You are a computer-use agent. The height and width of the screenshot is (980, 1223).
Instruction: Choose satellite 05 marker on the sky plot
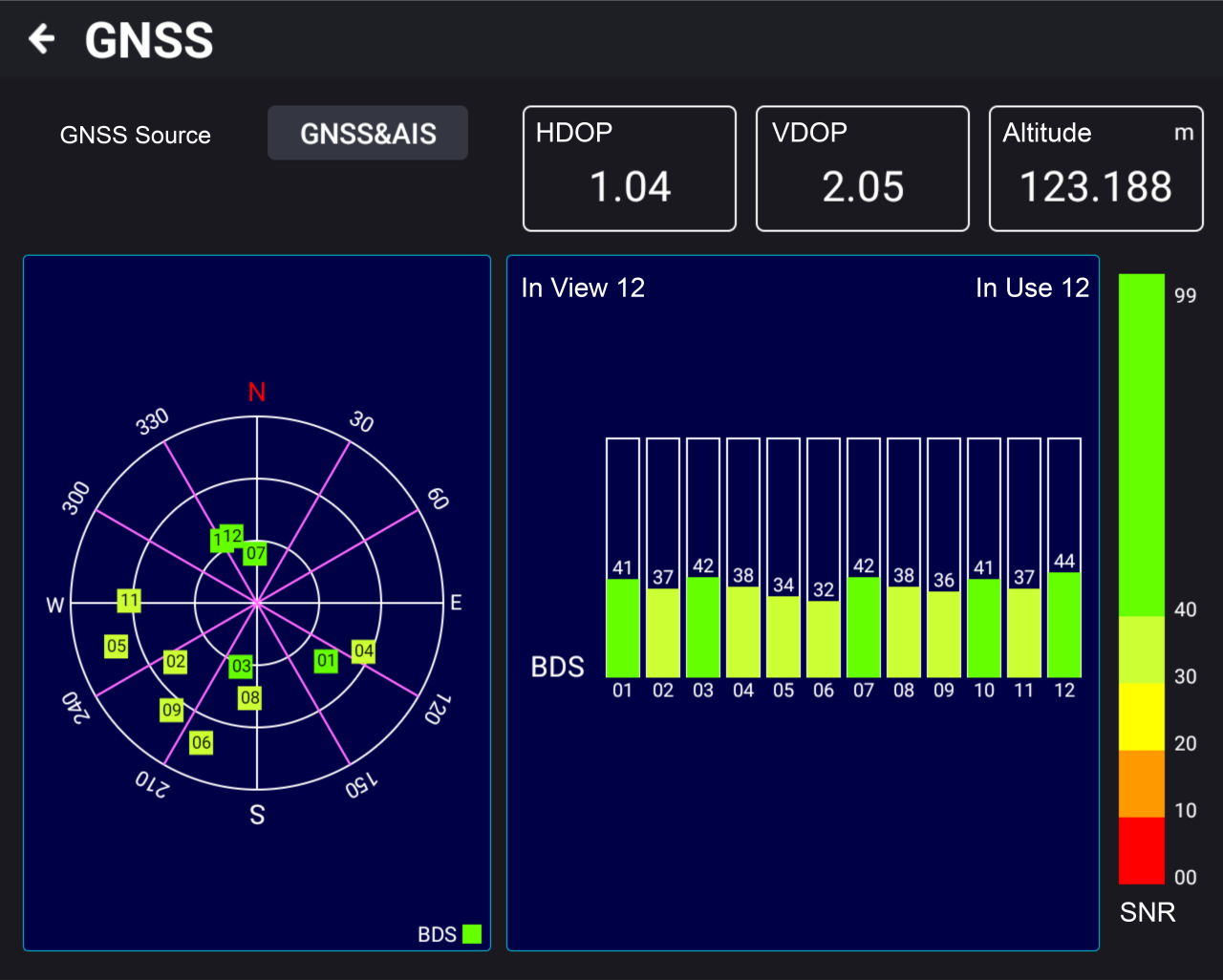pyautogui.click(x=117, y=647)
